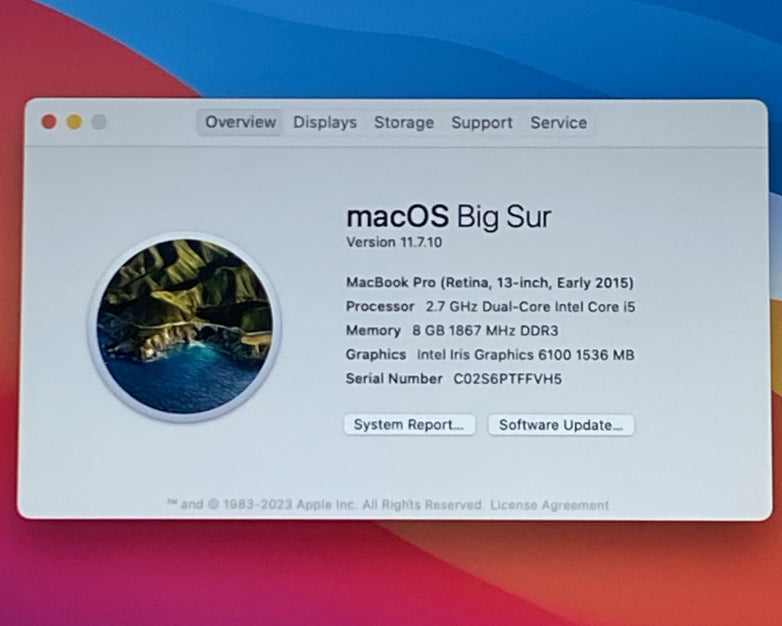The height and width of the screenshot is (626, 782).
Task: Click the Processor information line
Action: tap(490, 307)
